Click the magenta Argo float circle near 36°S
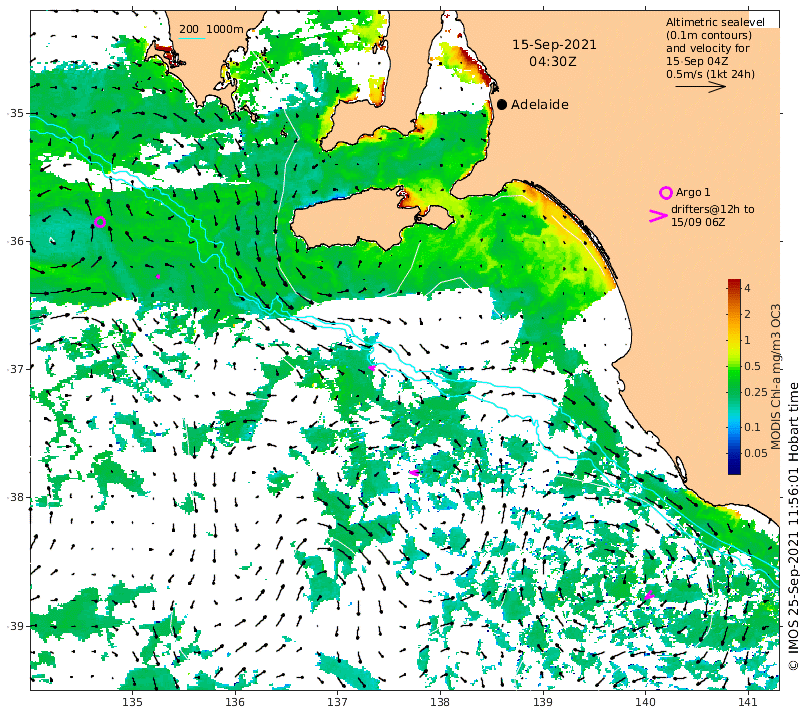The image size is (800, 720). 100,222
